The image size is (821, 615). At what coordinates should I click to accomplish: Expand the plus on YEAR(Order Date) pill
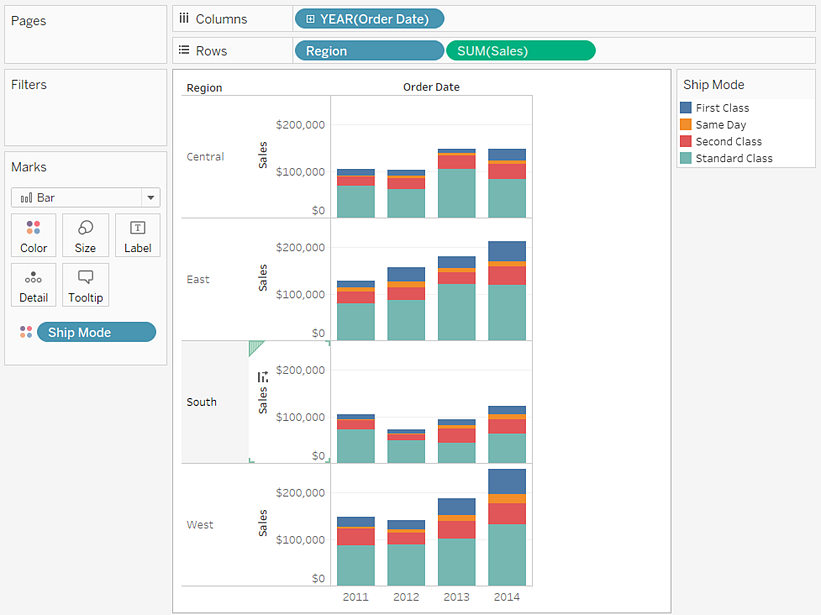point(310,19)
